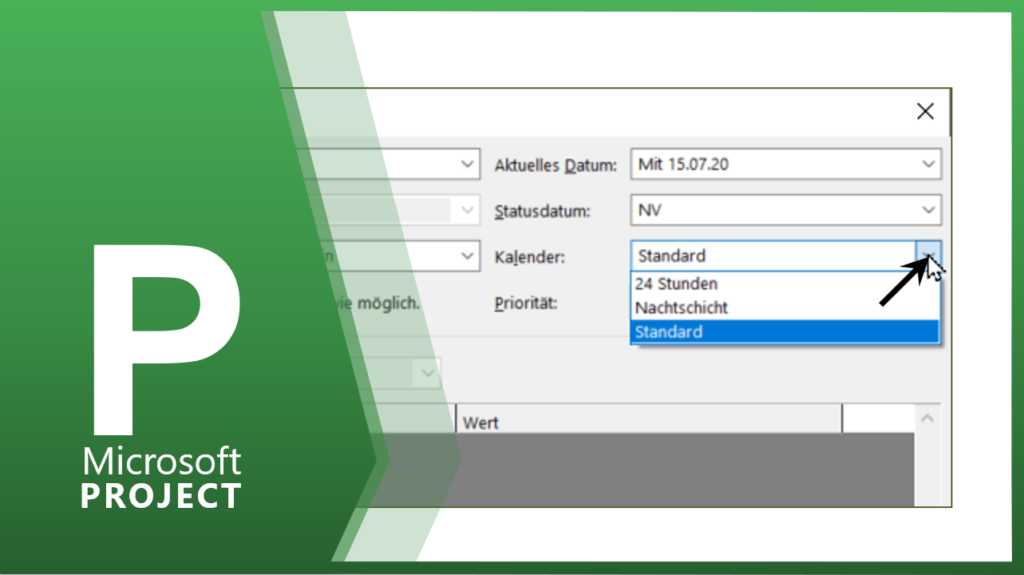Open the dropdown arrow left of Aktuelles Datum

(467, 164)
